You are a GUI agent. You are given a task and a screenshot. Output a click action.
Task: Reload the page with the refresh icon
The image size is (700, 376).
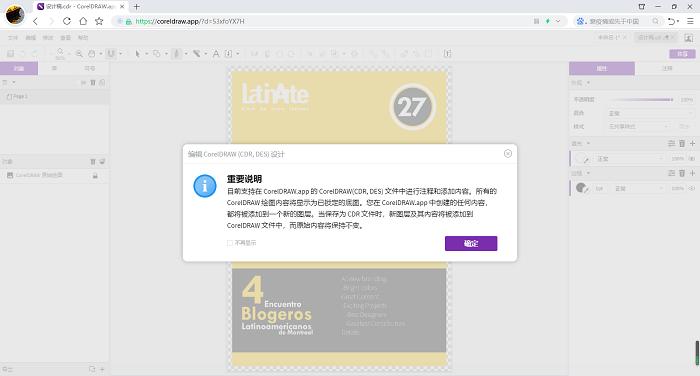[67, 21]
